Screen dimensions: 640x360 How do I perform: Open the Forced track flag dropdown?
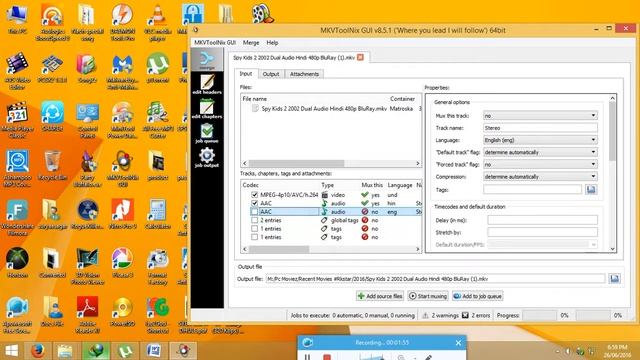tap(540, 164)
